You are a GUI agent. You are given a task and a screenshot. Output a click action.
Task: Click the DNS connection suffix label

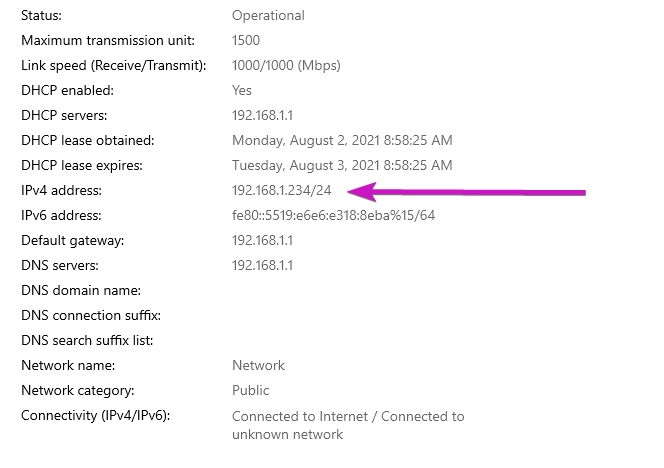(91, 316)
